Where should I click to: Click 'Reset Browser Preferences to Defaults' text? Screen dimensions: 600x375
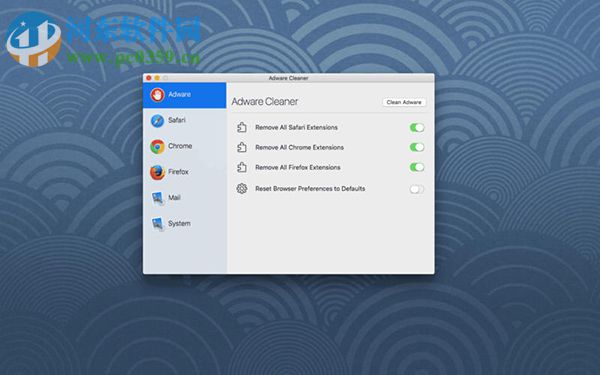point(310,189)
